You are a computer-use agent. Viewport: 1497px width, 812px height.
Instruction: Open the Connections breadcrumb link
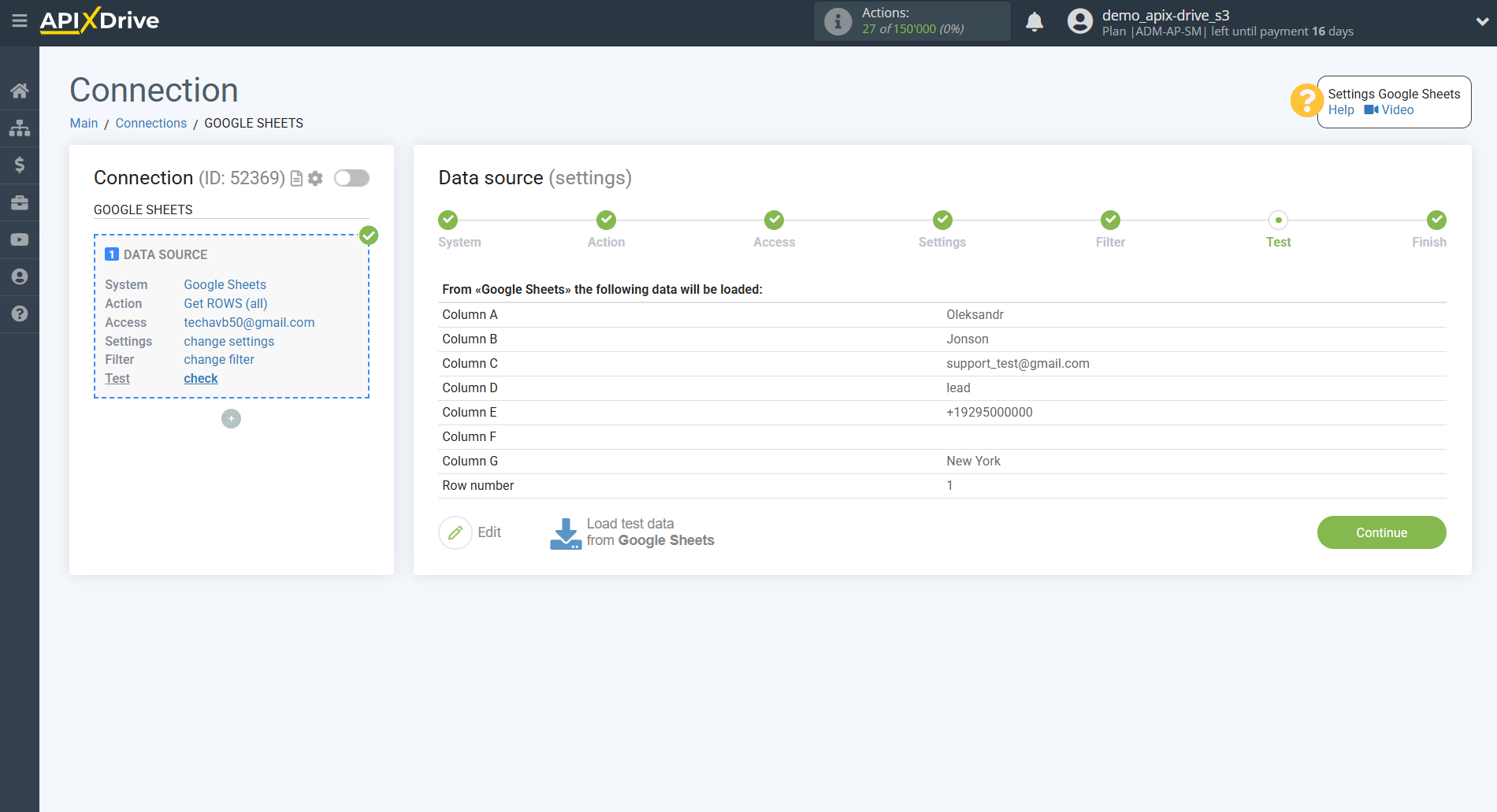coord(151,124)
